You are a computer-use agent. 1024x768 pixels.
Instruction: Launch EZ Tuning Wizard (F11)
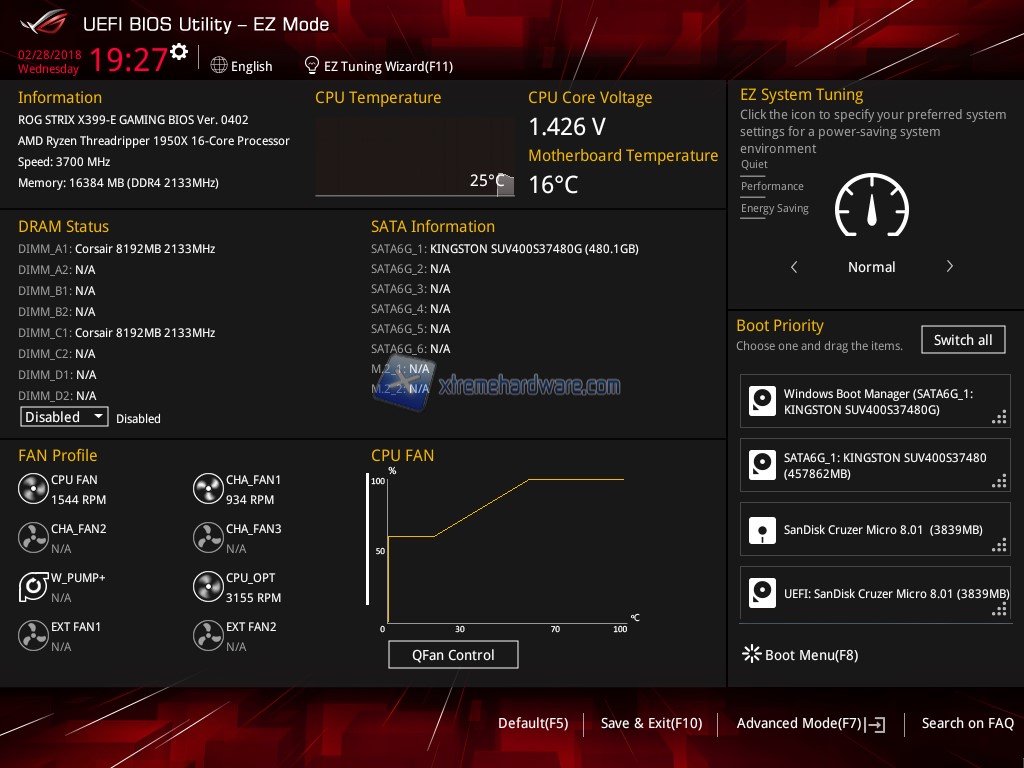tap(378, 66)
